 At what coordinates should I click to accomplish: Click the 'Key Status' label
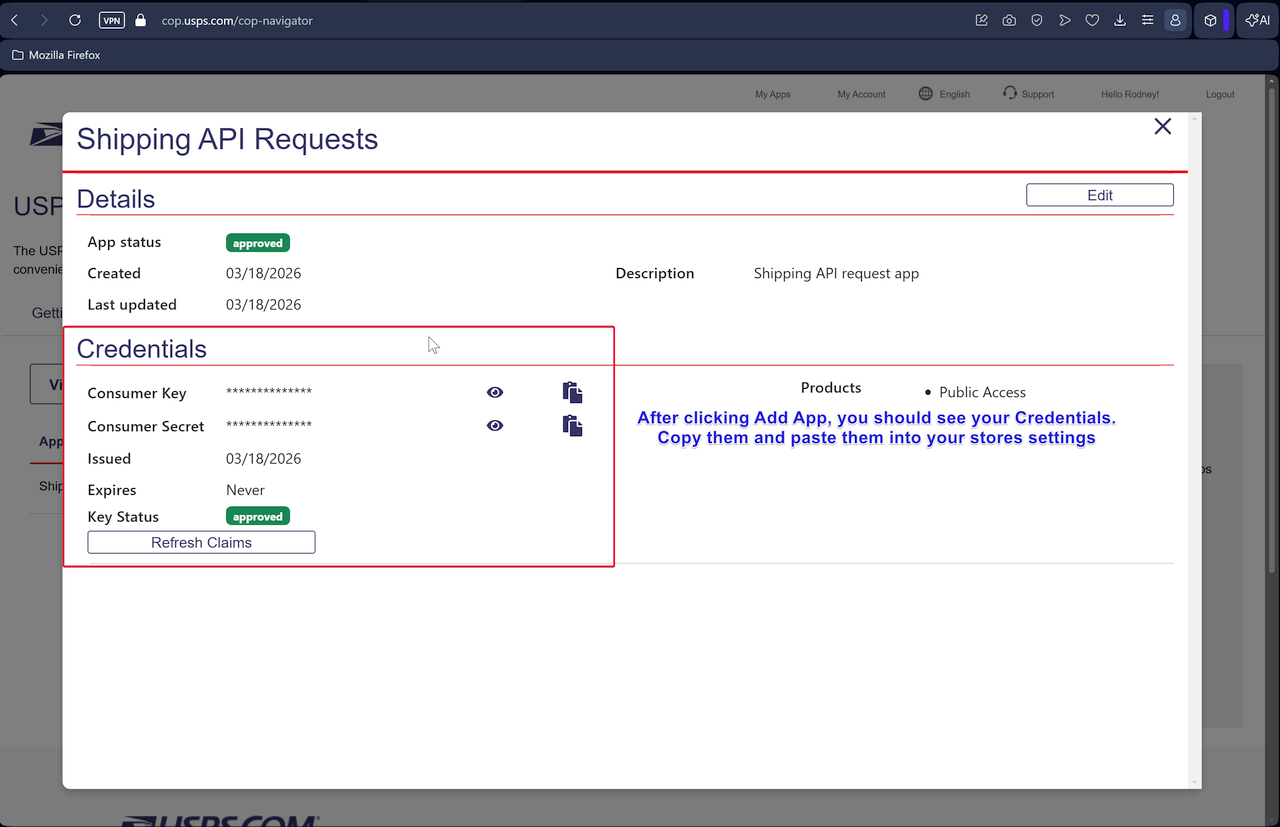[123, 517]
